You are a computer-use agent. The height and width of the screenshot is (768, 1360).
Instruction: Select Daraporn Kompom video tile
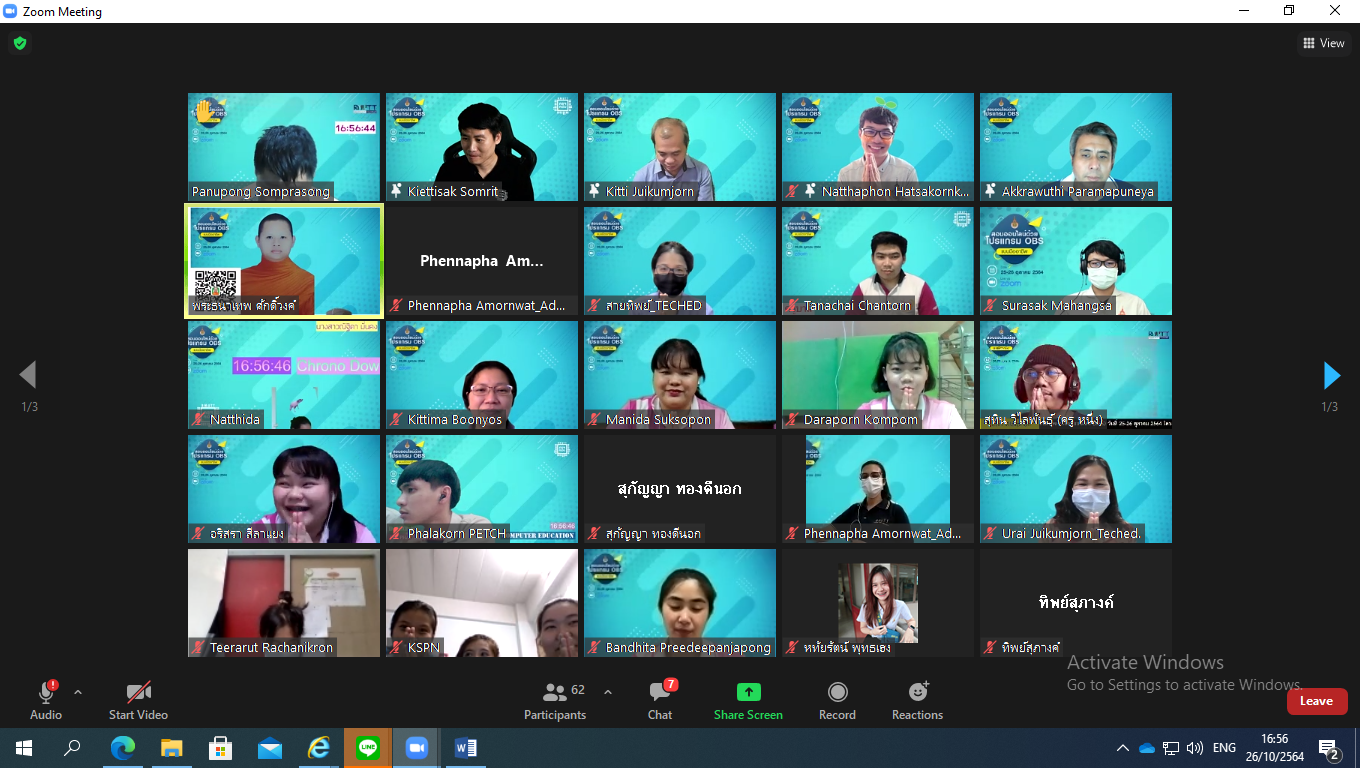(x=878, y=375)
